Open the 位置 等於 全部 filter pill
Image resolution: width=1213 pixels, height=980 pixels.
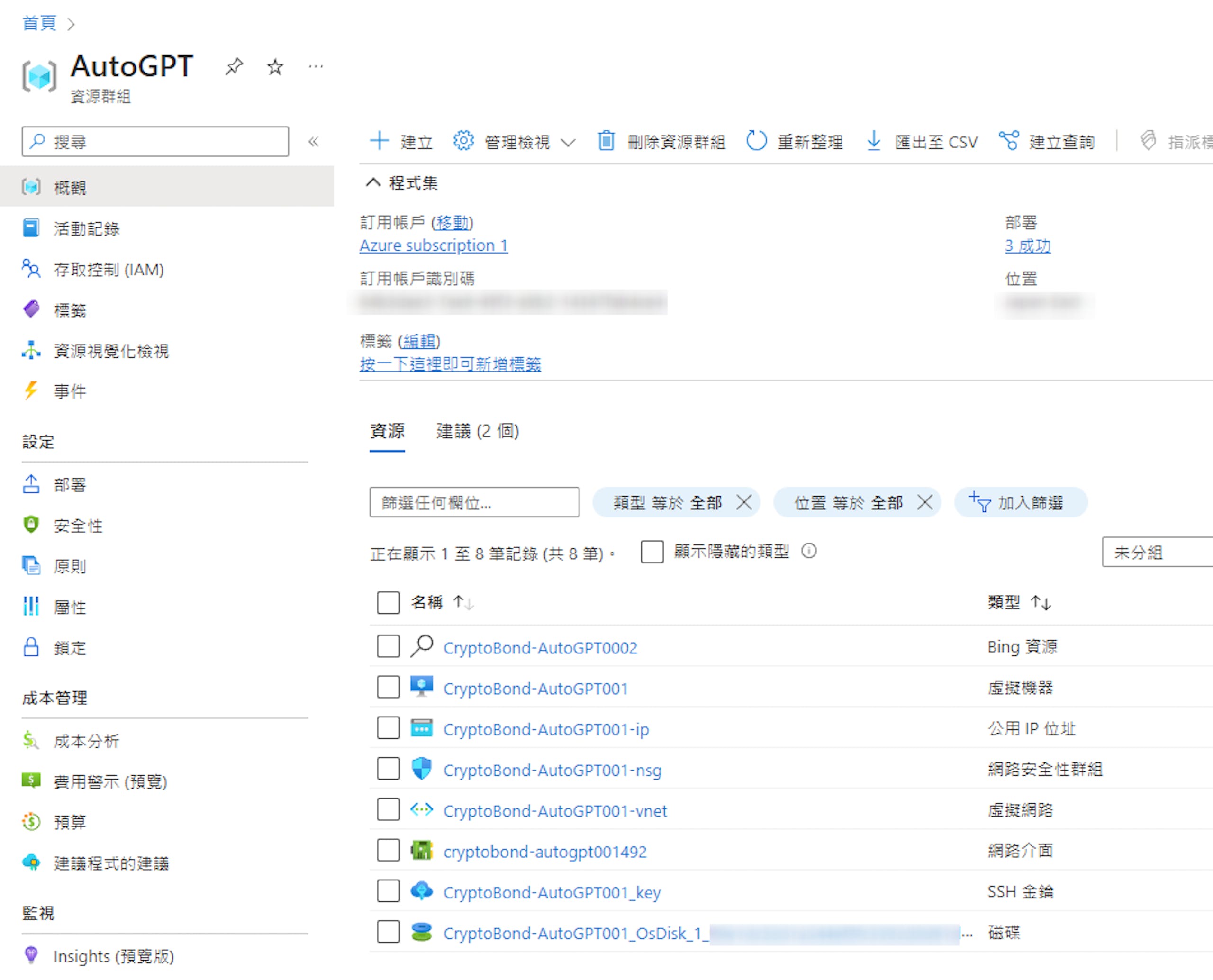point(848,502)
